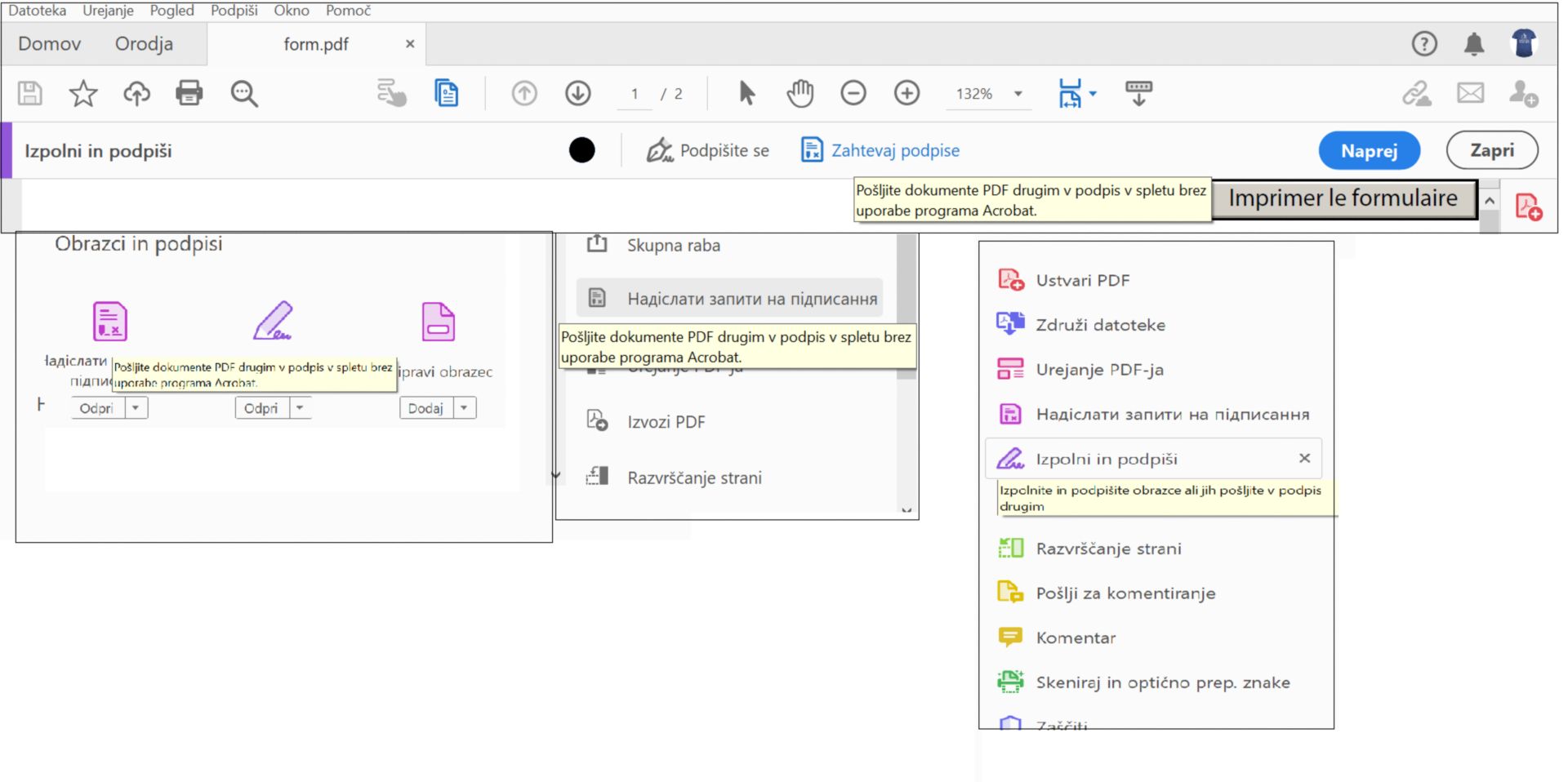
Task: Select the form.pdf document tab
Action: [x=316, y=44]
